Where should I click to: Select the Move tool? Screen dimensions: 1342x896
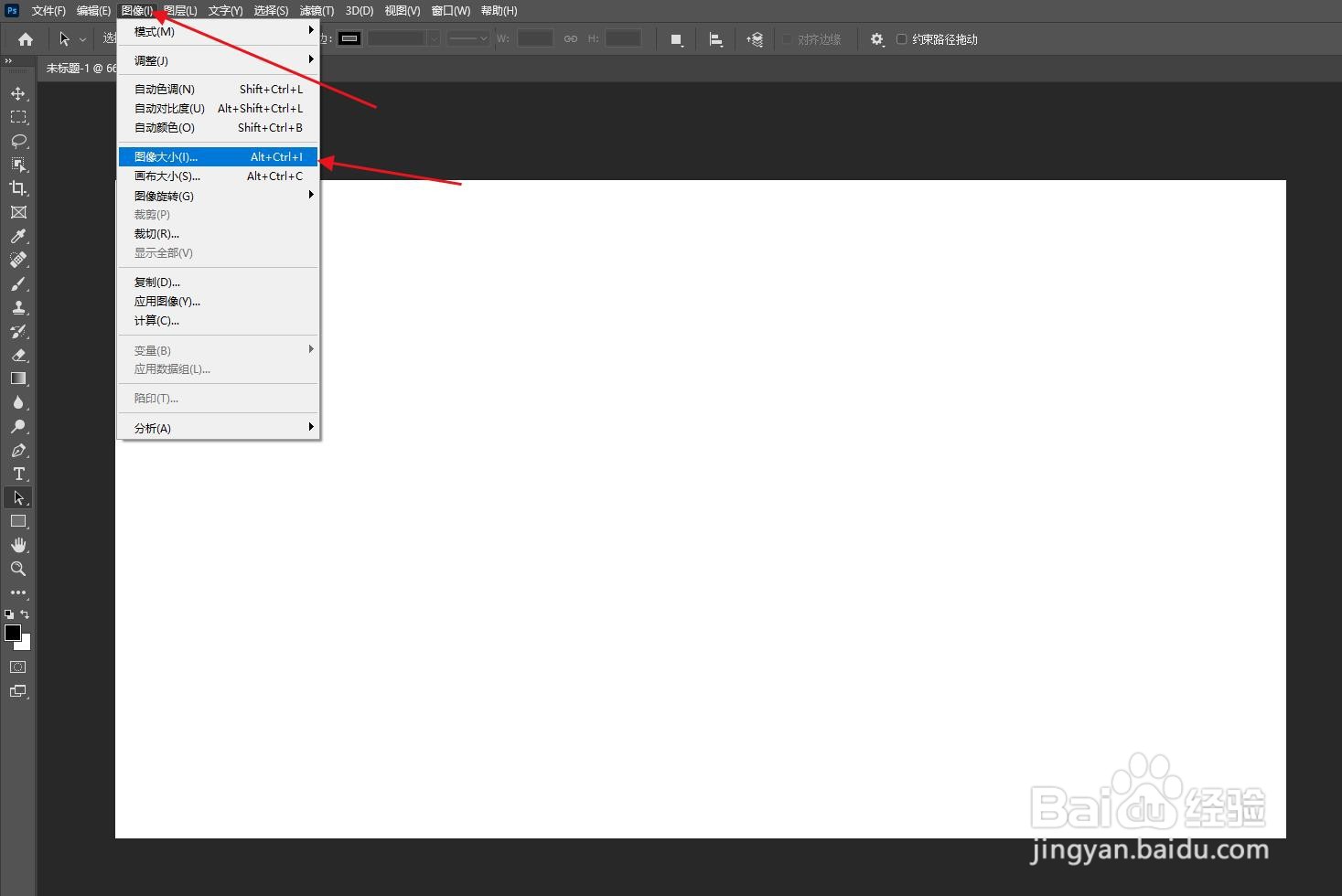tap(18, 93)
